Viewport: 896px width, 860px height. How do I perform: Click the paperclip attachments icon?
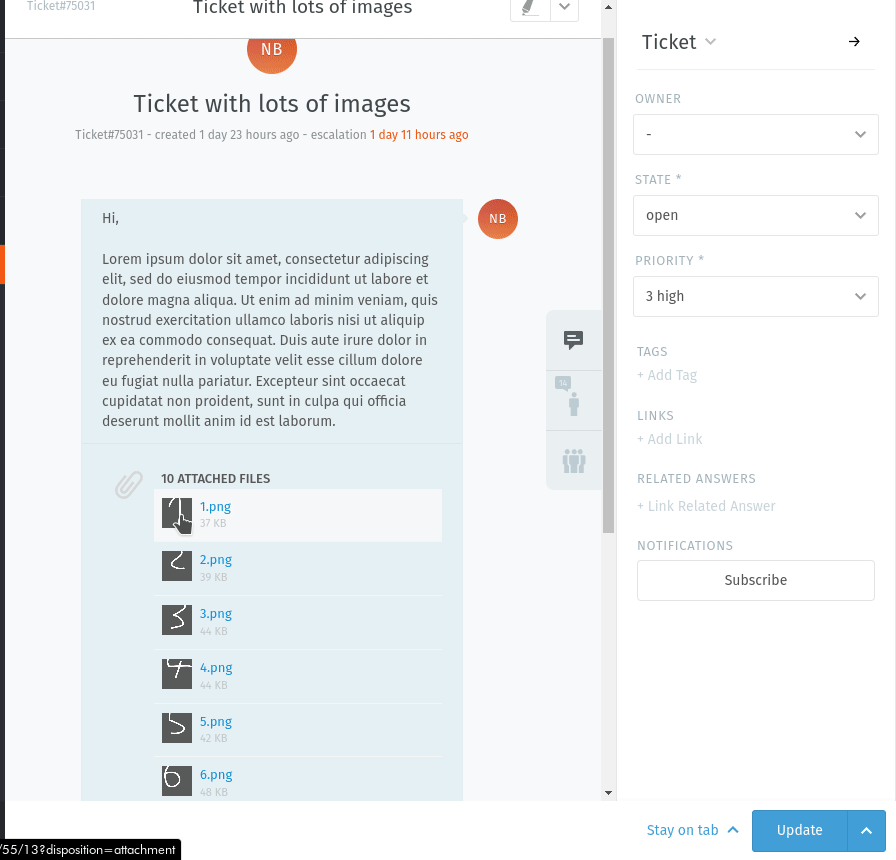click(x=128, y=485)
